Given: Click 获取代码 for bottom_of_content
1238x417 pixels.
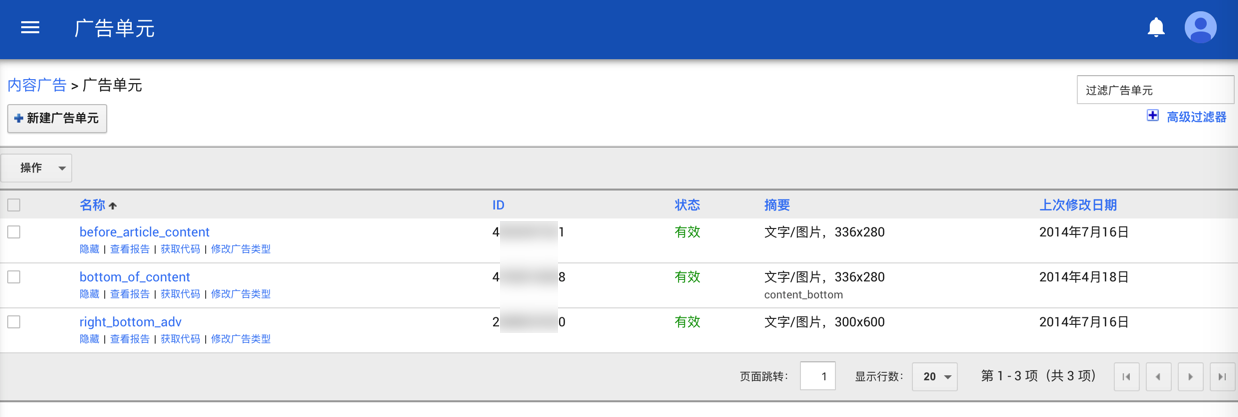Looking at the screenshot, I should pyautogui.click(x=180, y=294).
